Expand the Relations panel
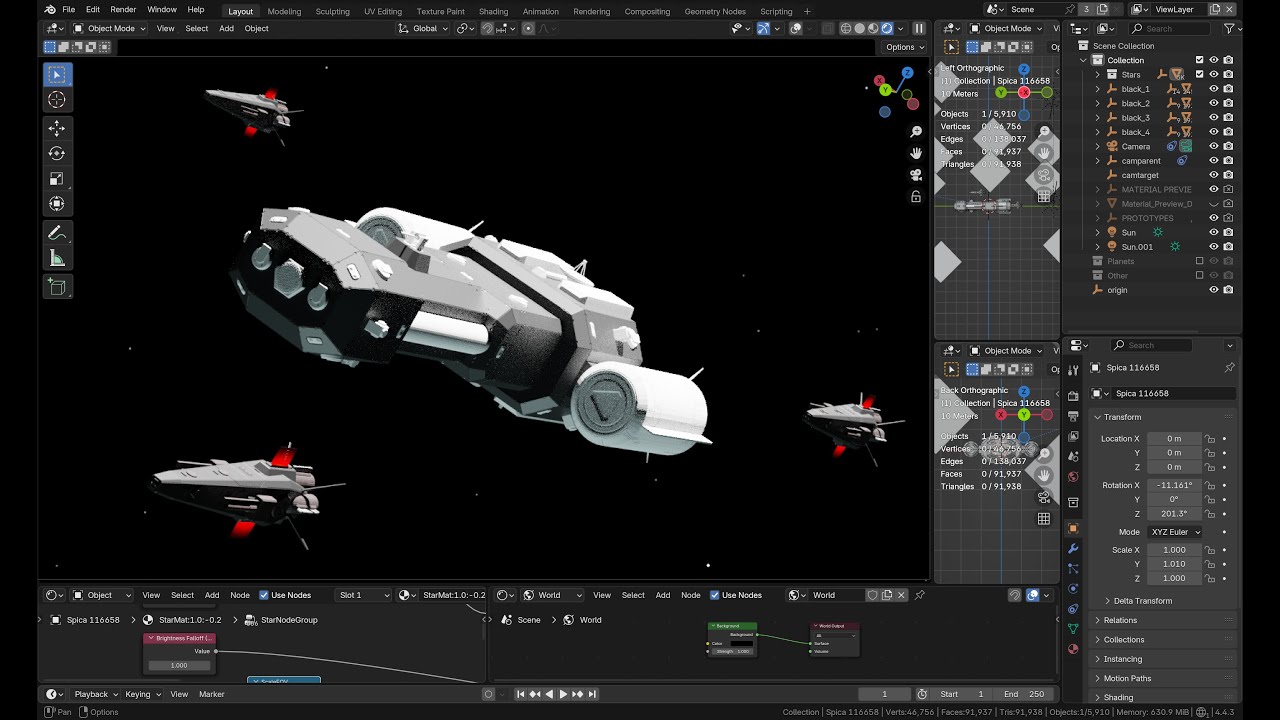This screenshot has height=720, width=1280. click(1119, 620)
